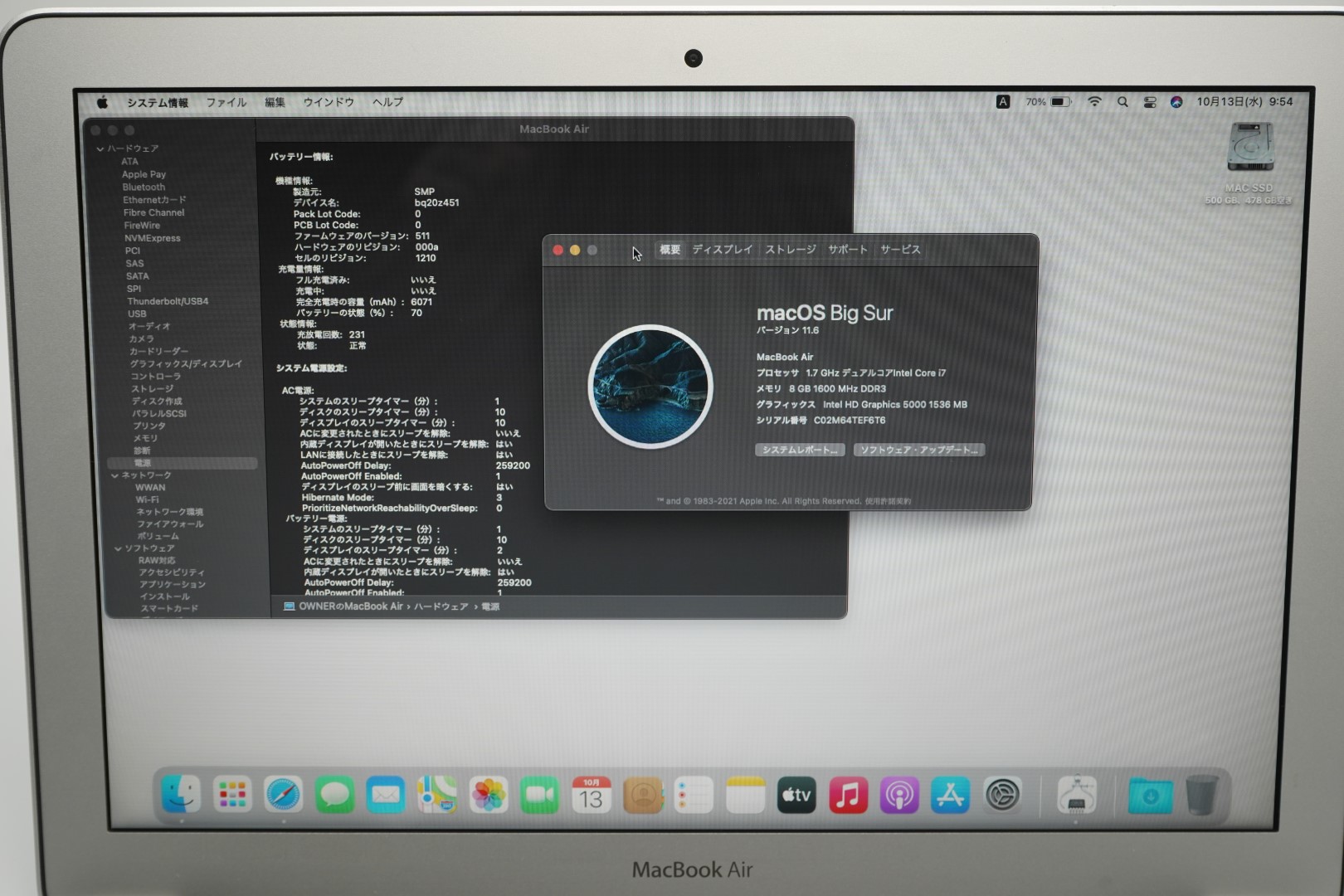Click the date and time clock
This screenshot has width=1344, height=896.
tap(1244, 101)
